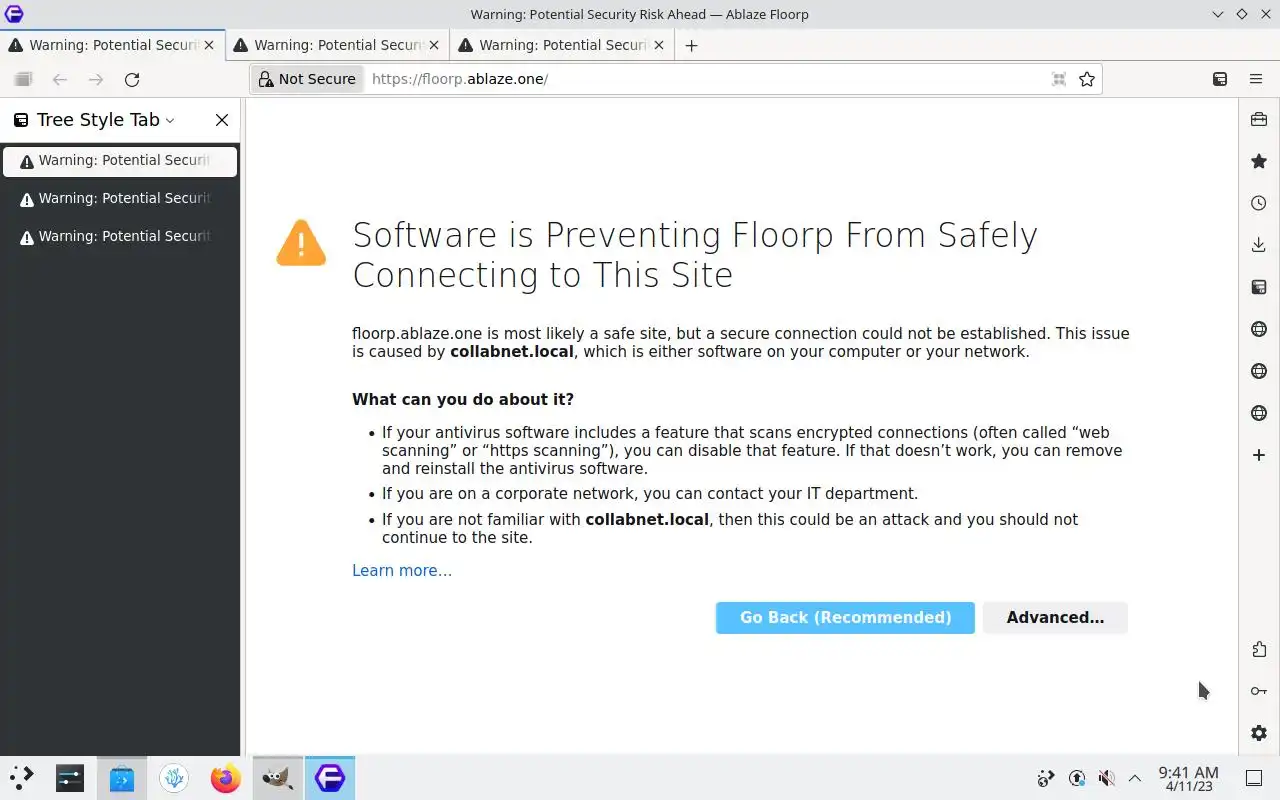Open settings gear in right sidebar
Screen dimensions: 1280x800
click(1259, 733)
